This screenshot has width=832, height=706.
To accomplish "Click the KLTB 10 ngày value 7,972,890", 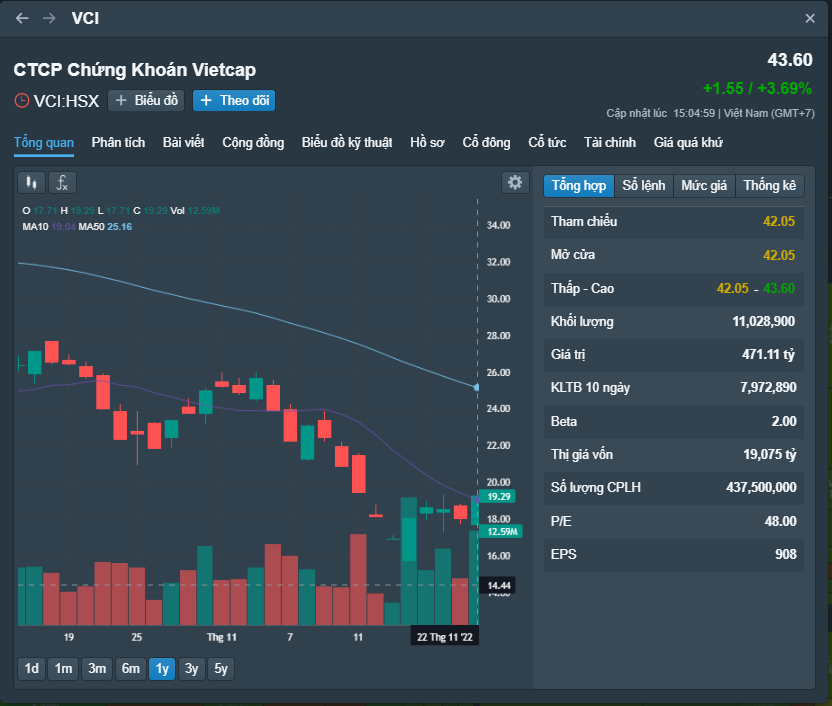I will tap(768, 387).
